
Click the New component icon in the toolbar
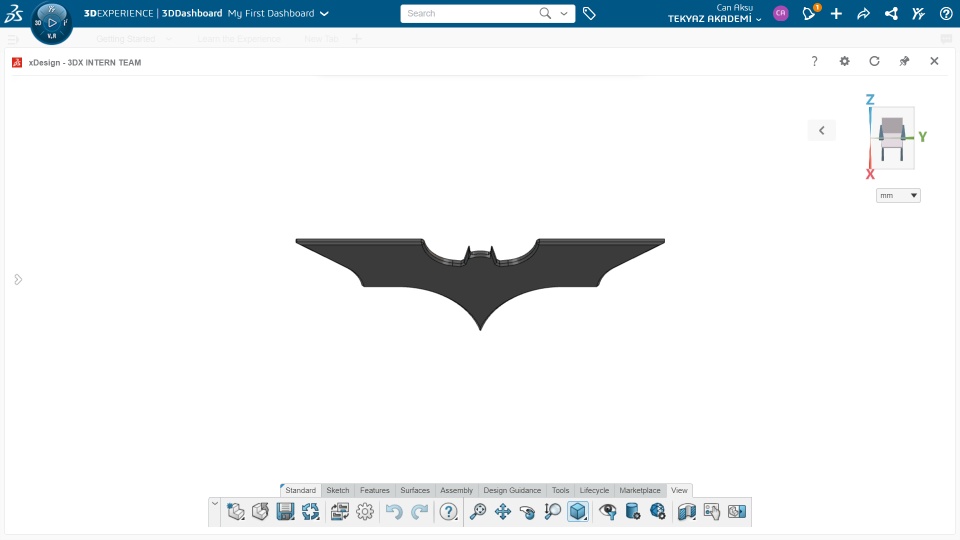coord(236,511)
